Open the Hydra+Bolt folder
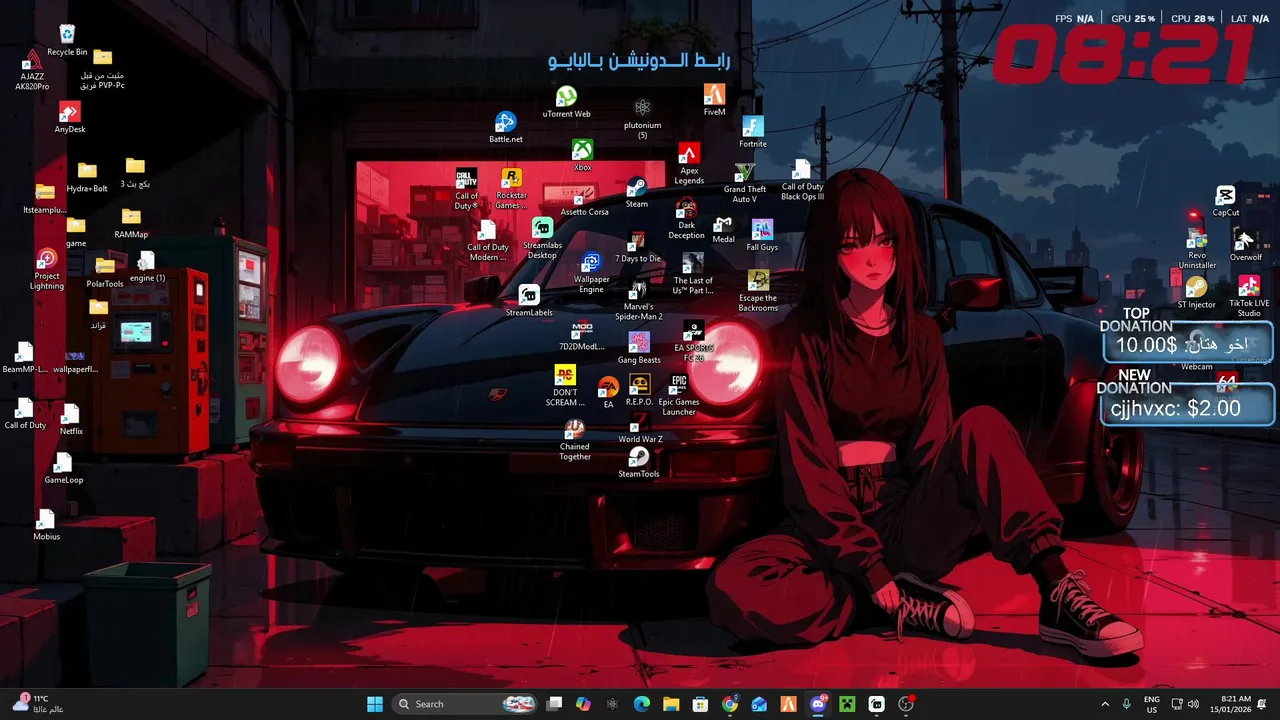The height and width of the screenshot is (720, 1280). [87, 178]
